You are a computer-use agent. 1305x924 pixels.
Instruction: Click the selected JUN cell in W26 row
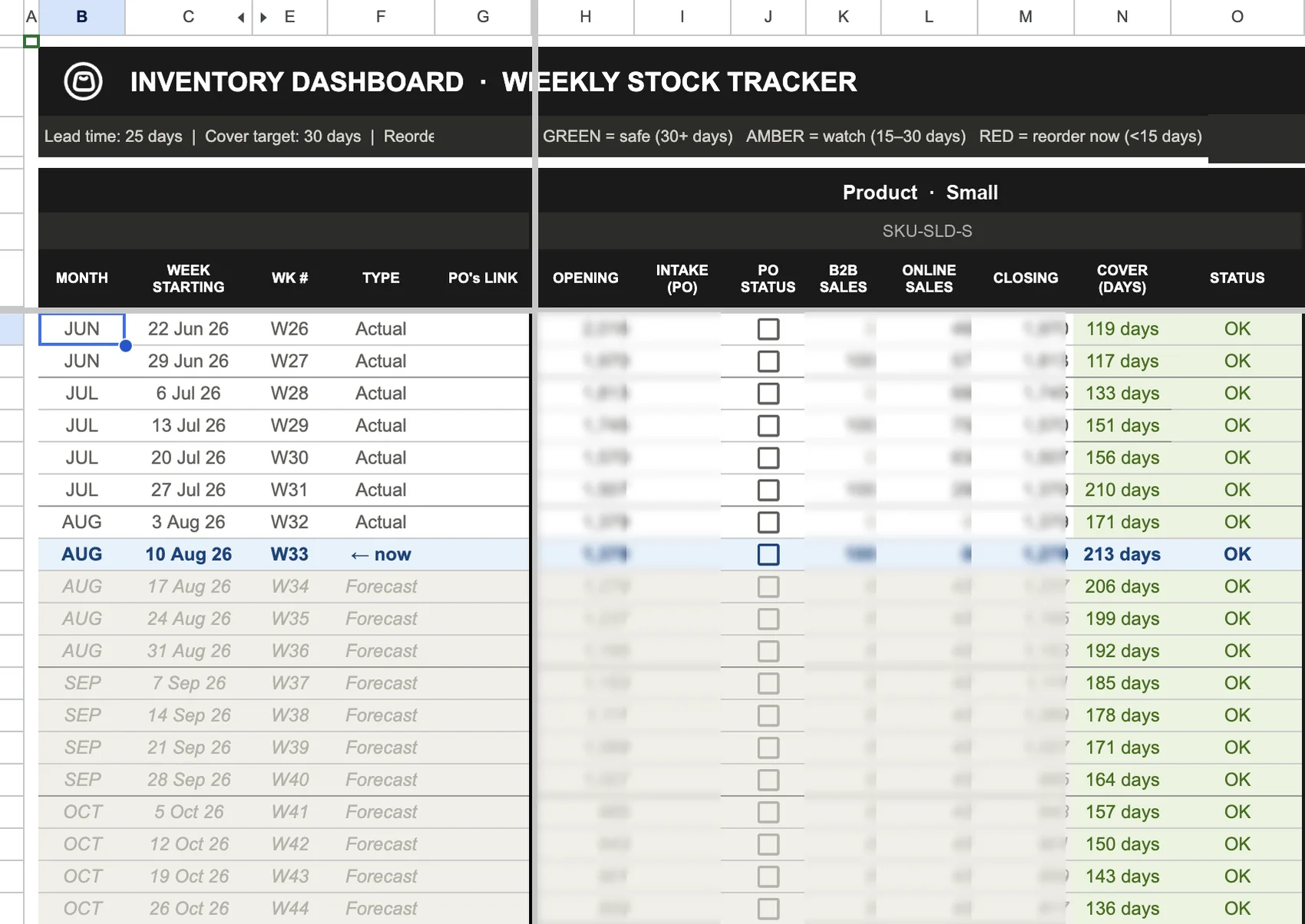pyautogui.click(x=81, y=329)
